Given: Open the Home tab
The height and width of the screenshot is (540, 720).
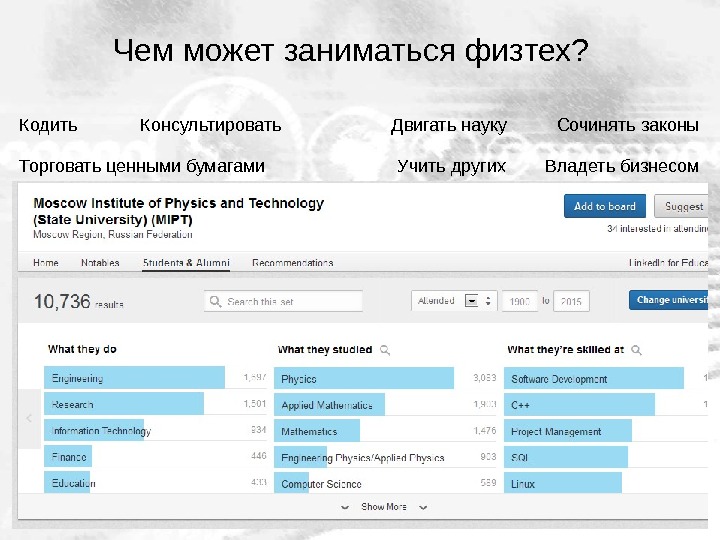Looking at the screenshot, I should pyautogui.click(x=46, y=263).
